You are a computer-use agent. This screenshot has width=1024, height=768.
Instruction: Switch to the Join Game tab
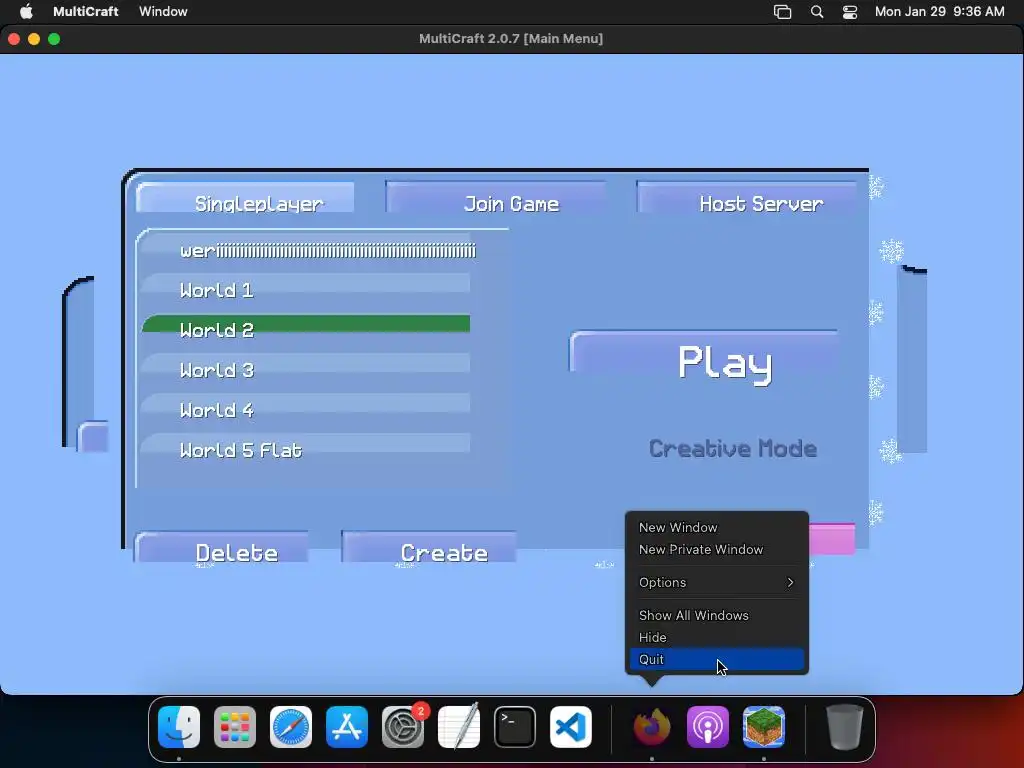click(x=496, y=199)
